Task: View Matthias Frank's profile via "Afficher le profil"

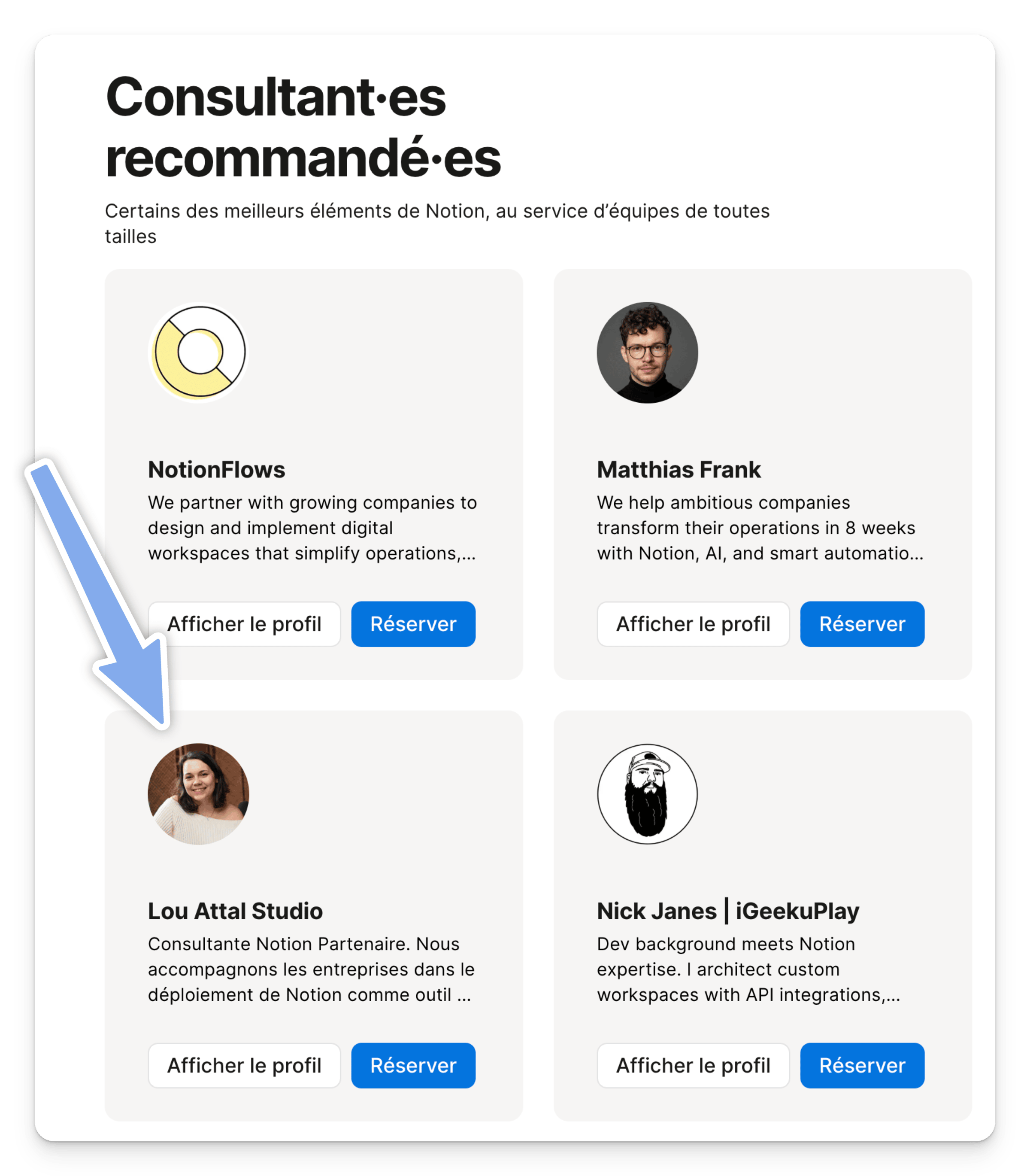Action: (693, 624)
